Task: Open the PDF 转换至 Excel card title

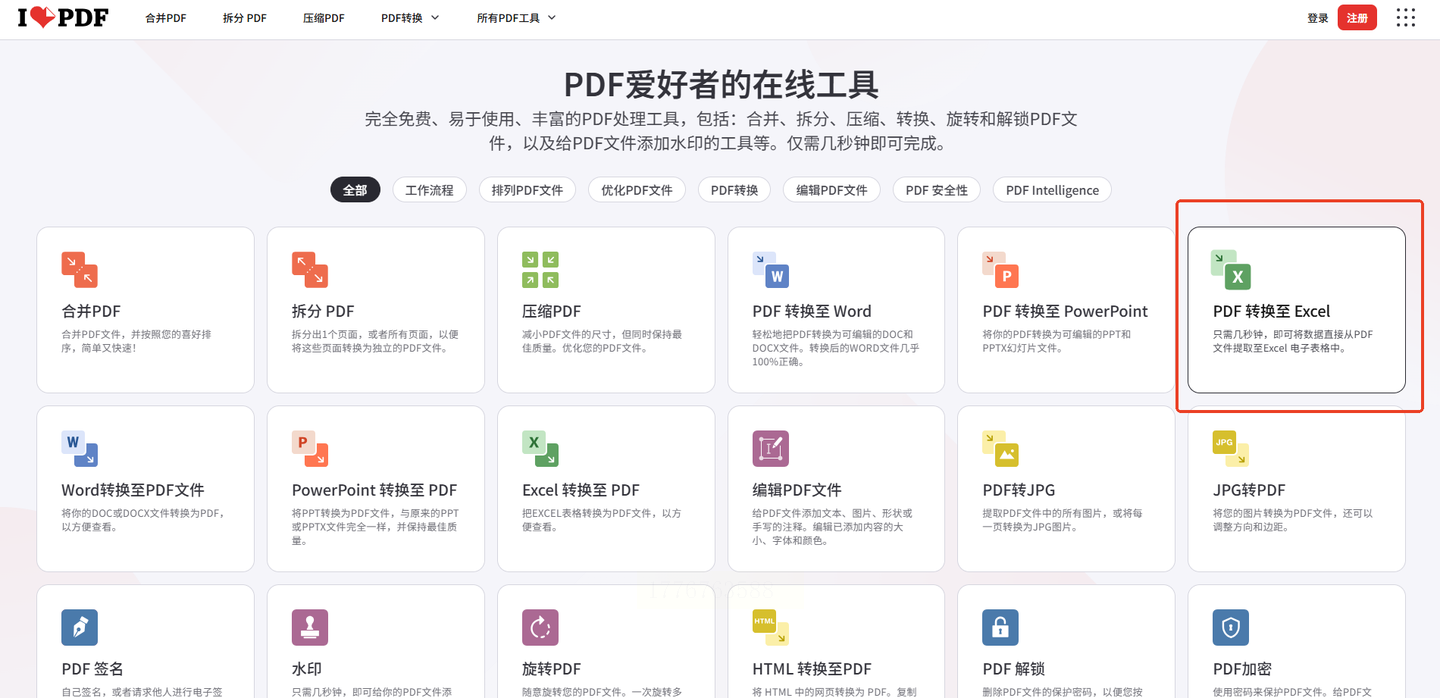Action: tap(1271, 311)
